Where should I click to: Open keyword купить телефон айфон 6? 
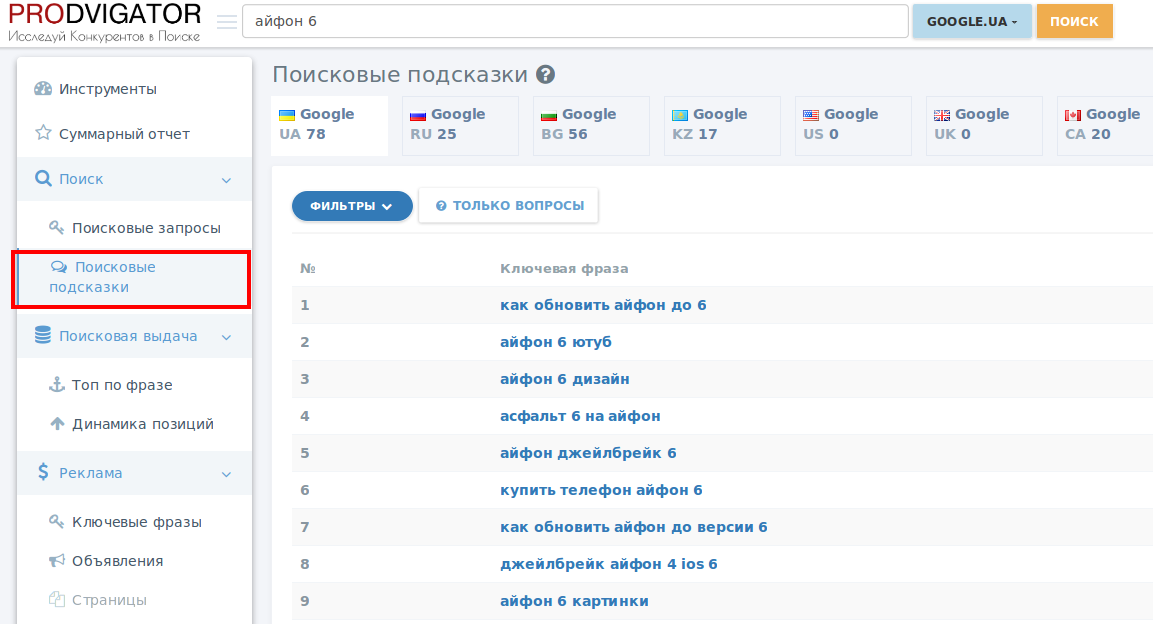pyautogui.click(x=602, y=489)
